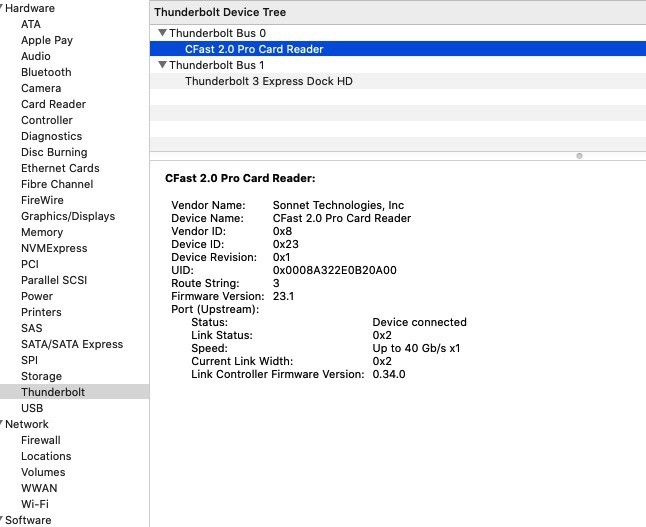Collapse the Software section in sidebar
Image resolution: width=646 pixels, height=527 pixels.
[2, 520]
